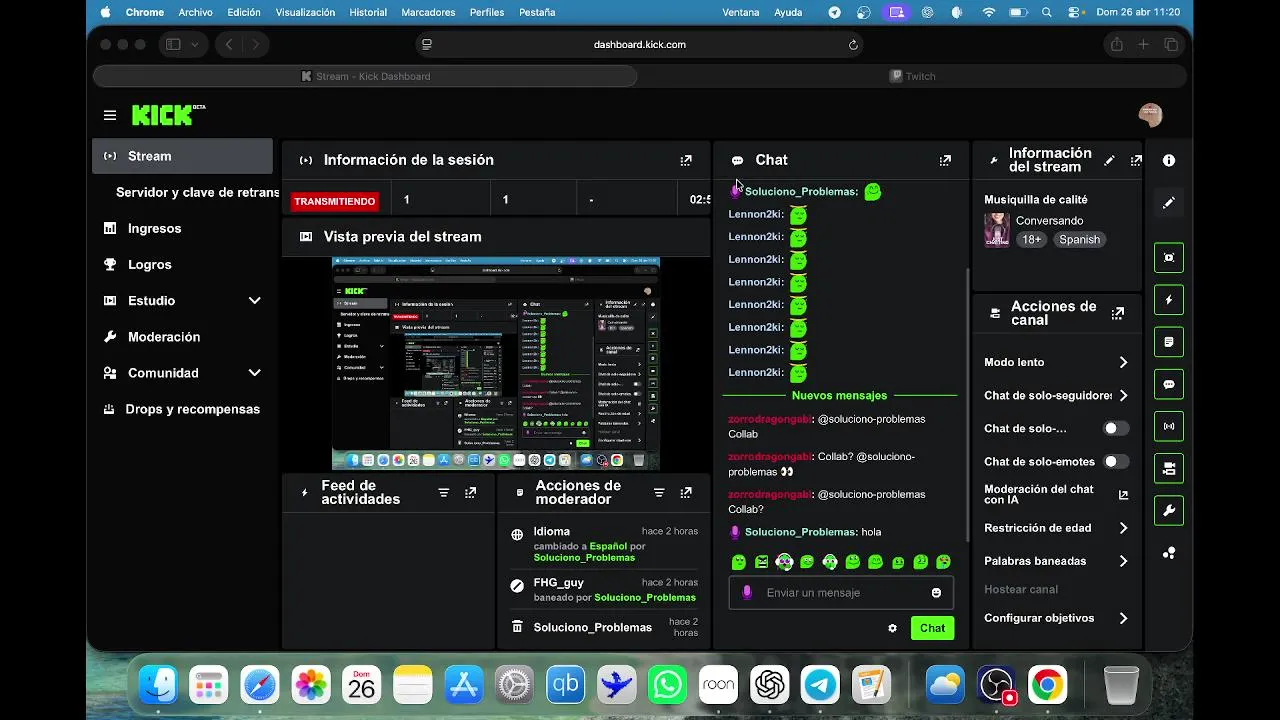This screenshot has width=1280, height=720.
Task: Click the Conversando category thumbnail image
Action: pyautogui.click(x=996, y=230)
